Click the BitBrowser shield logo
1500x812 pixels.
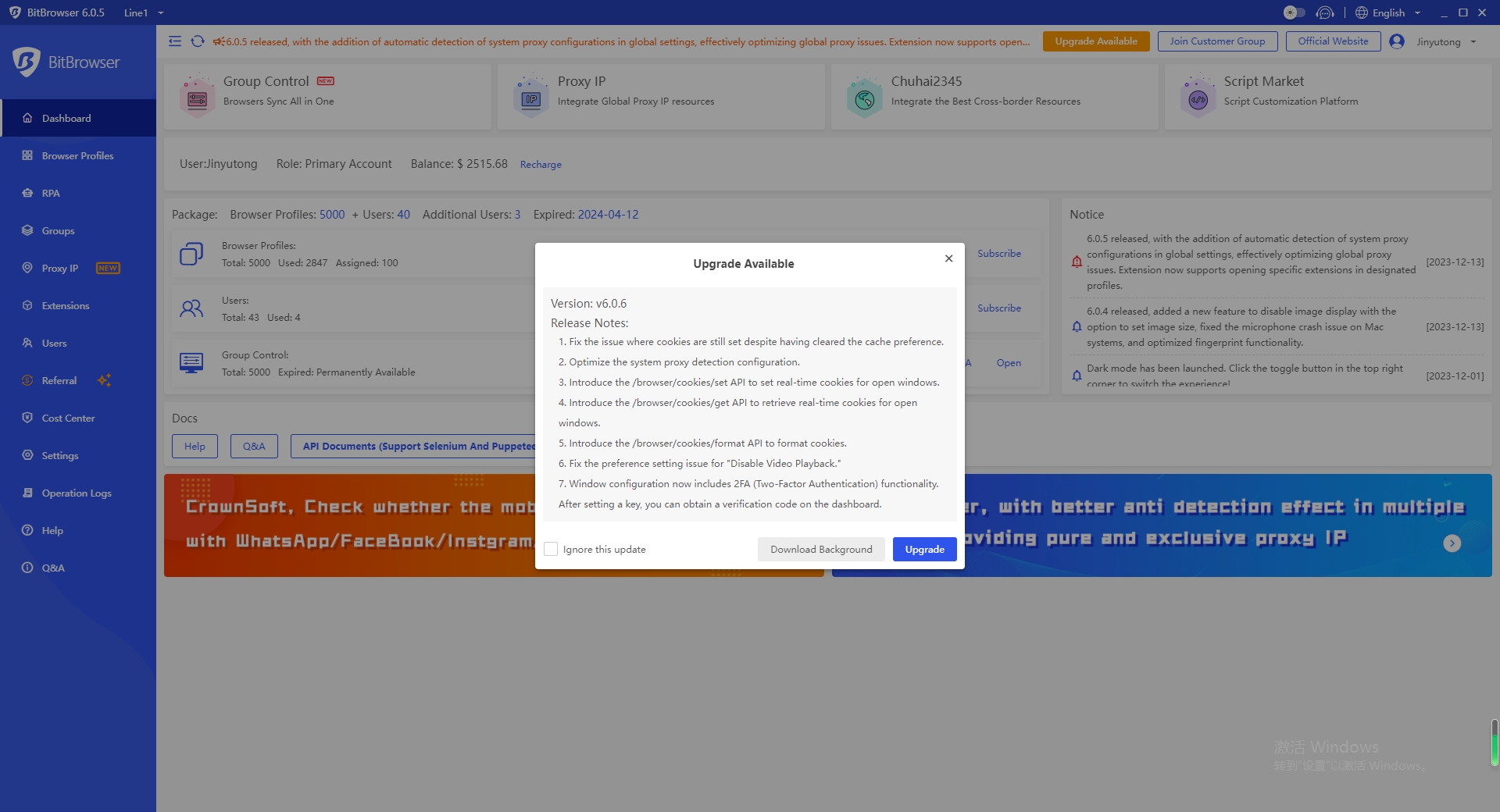coord(26,62)
